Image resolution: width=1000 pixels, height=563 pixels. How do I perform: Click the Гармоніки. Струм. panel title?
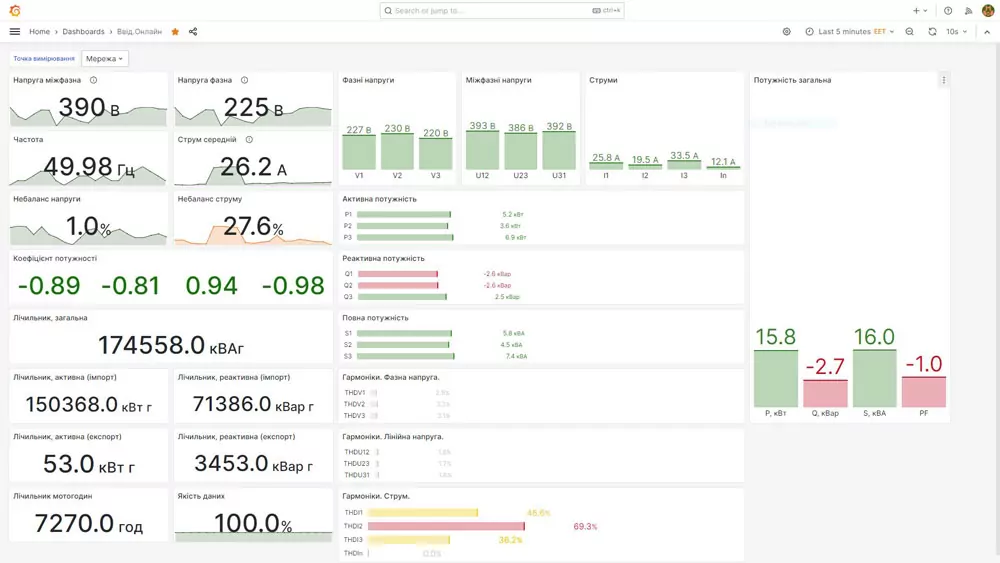[376, 496]
